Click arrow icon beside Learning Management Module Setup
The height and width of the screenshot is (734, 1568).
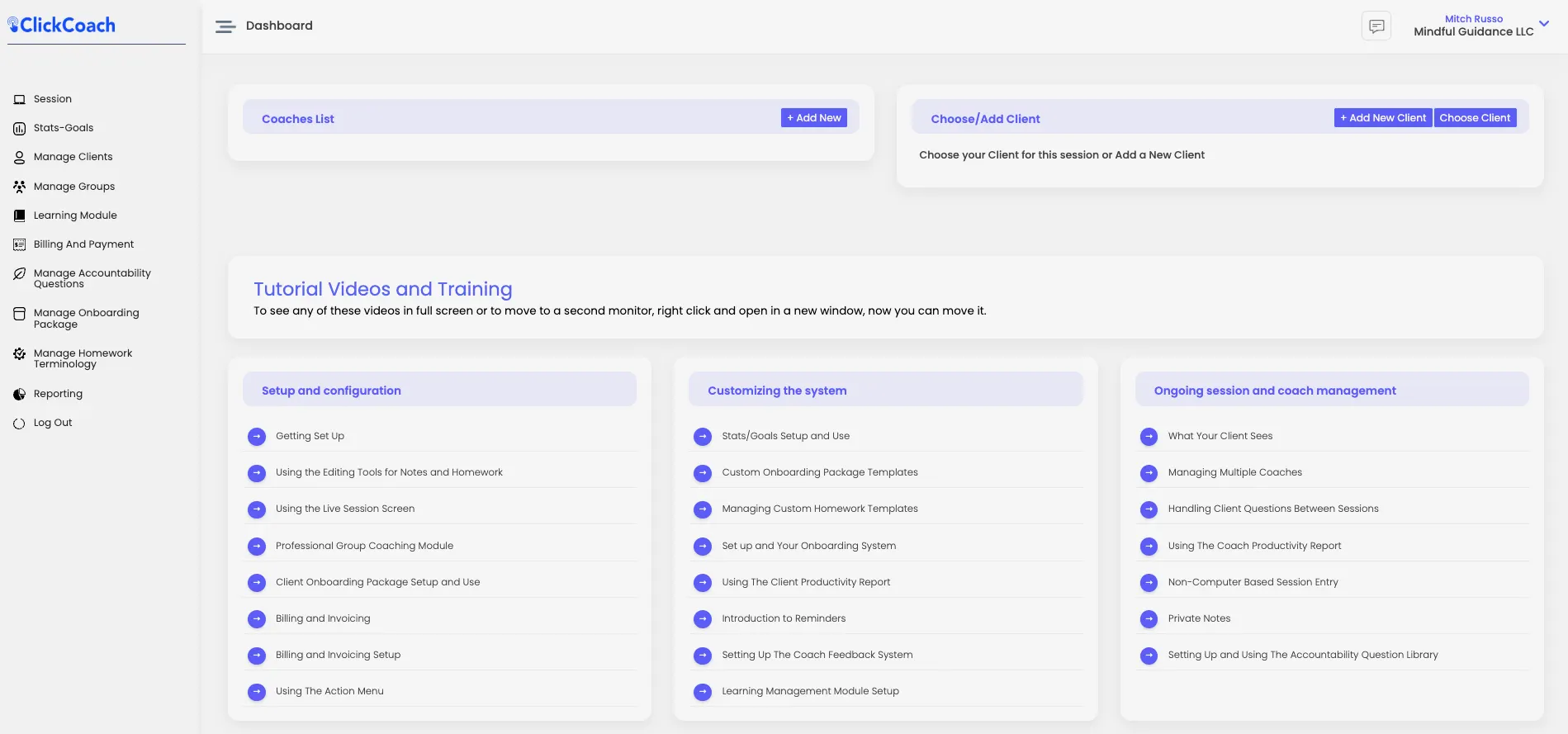pyautogui.click(x=703, y=692)
